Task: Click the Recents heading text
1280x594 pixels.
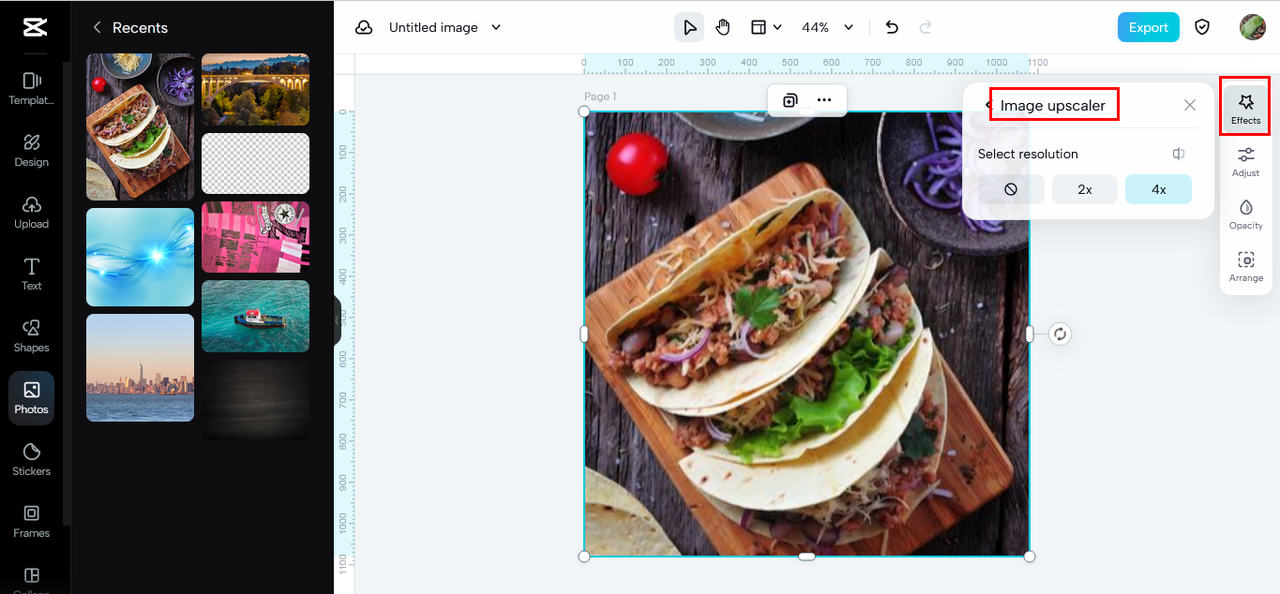Action: 140,28
